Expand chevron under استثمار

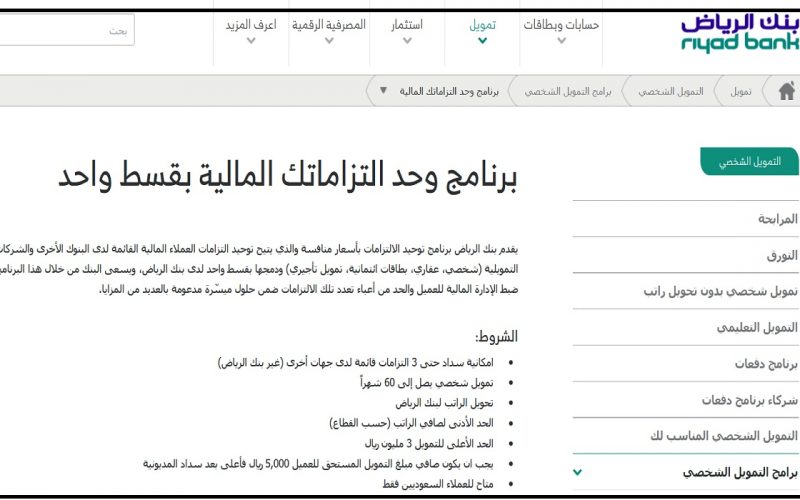pos(407,41)
